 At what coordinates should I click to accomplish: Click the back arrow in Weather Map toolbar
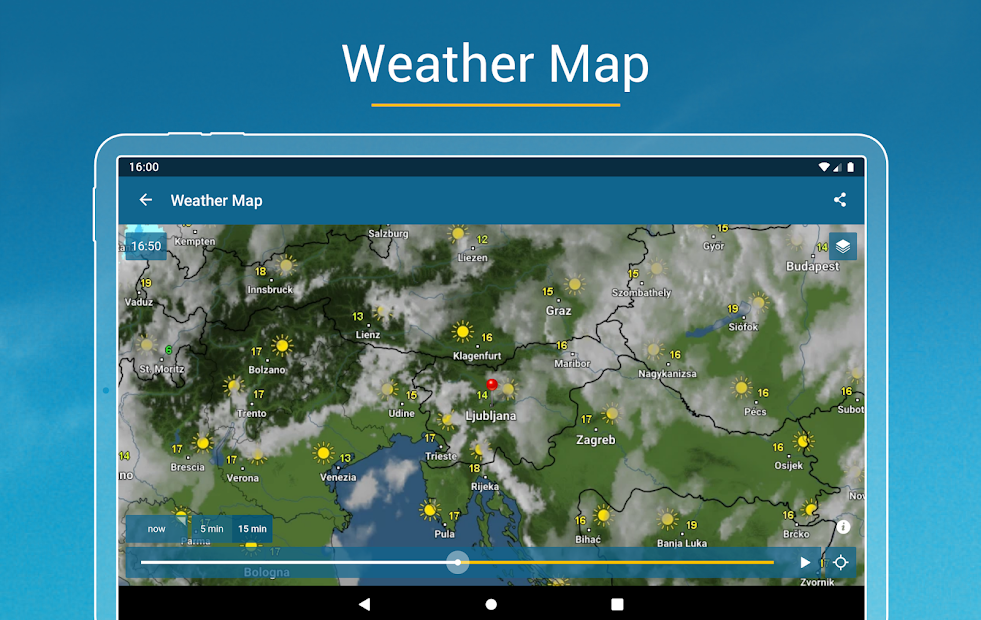(145, 200)
